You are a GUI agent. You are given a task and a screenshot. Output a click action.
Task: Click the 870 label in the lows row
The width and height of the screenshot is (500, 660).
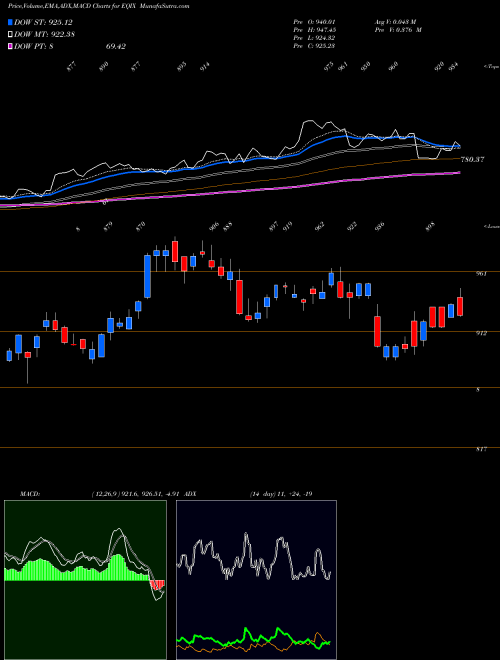pos(141,226)
